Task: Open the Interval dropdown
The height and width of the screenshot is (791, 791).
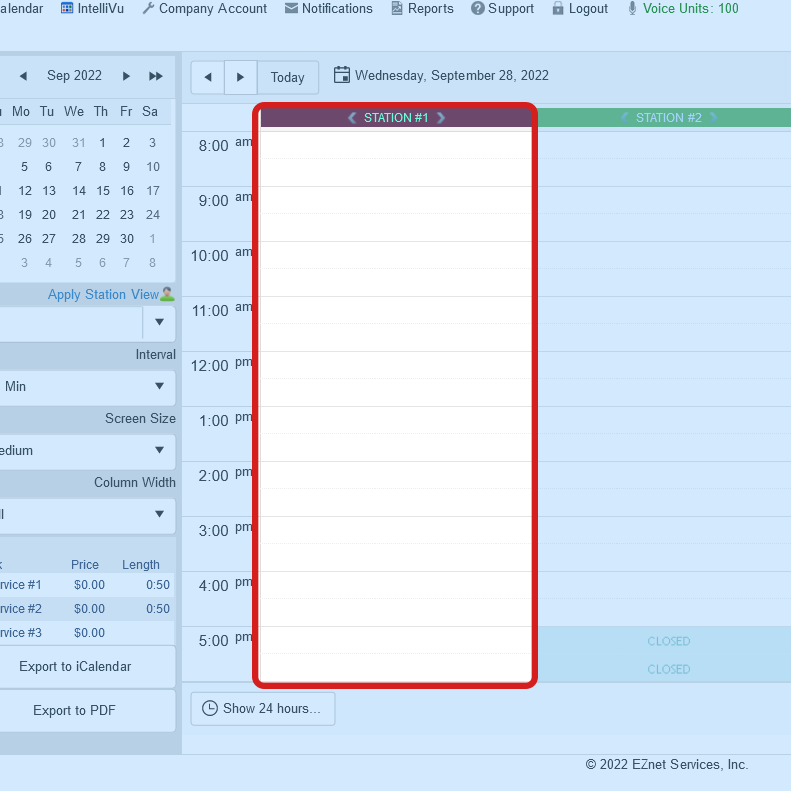Action: [x=159, y=387]
